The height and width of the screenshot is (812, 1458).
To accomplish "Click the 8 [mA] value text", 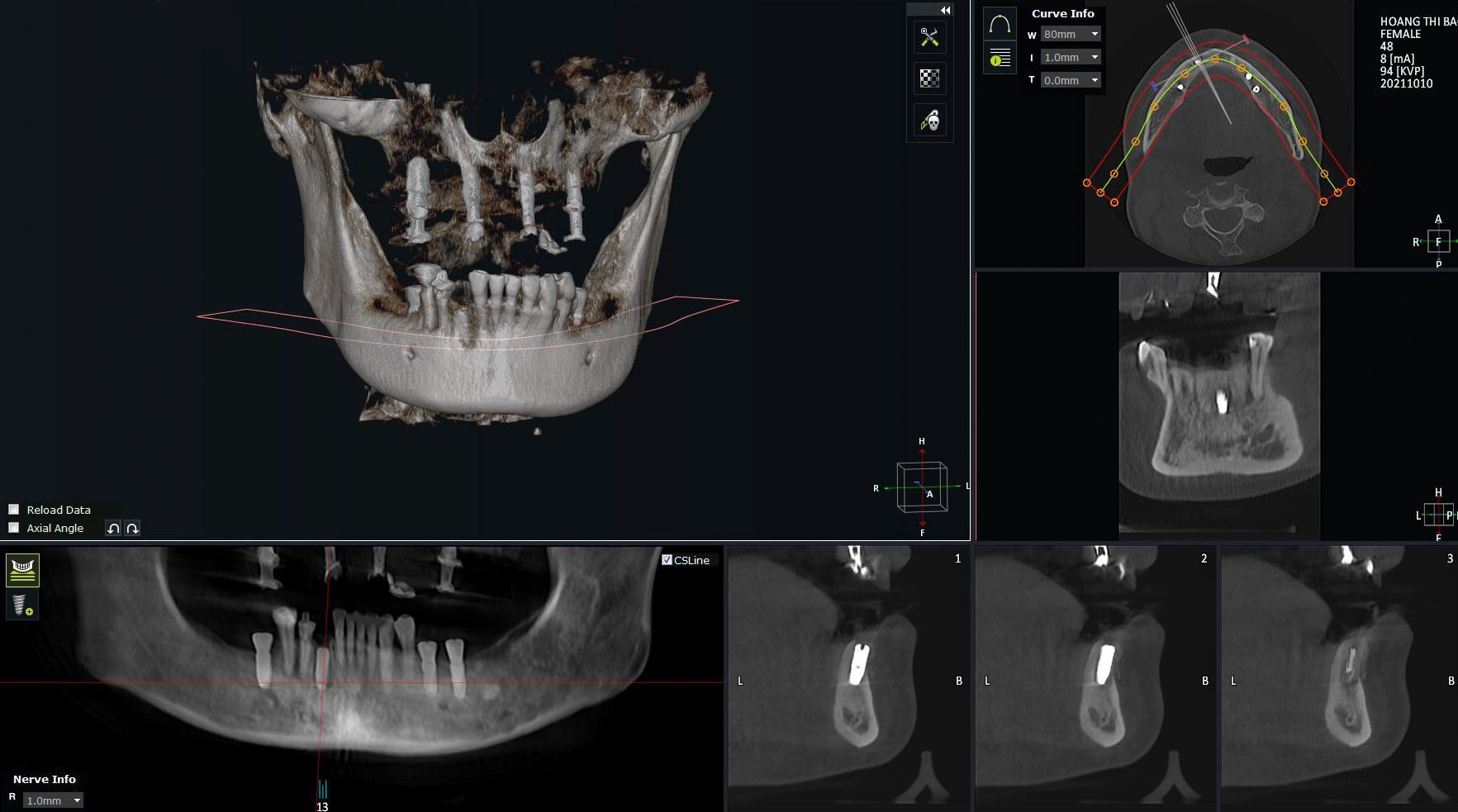I will [1397, 59].
